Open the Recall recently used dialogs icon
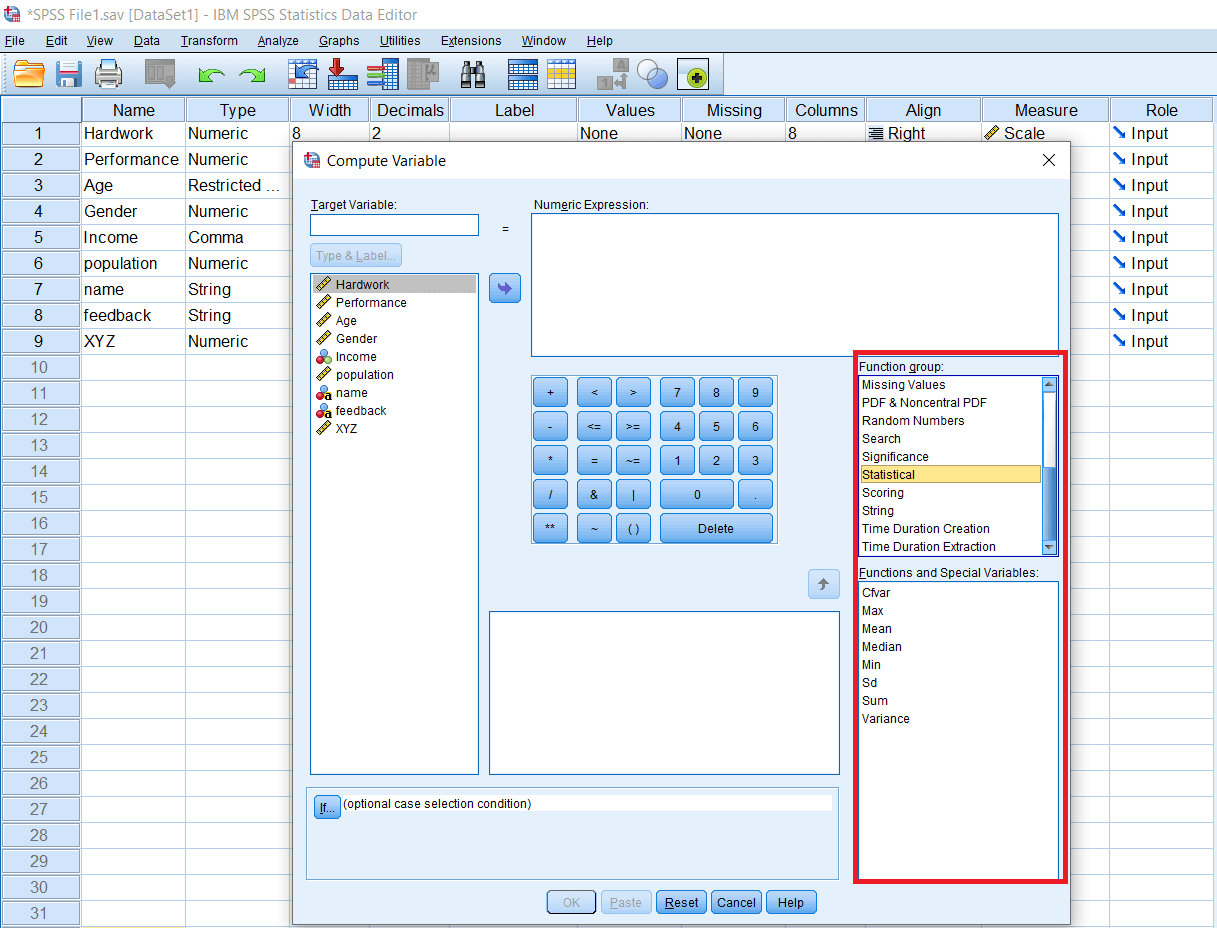 159,74
